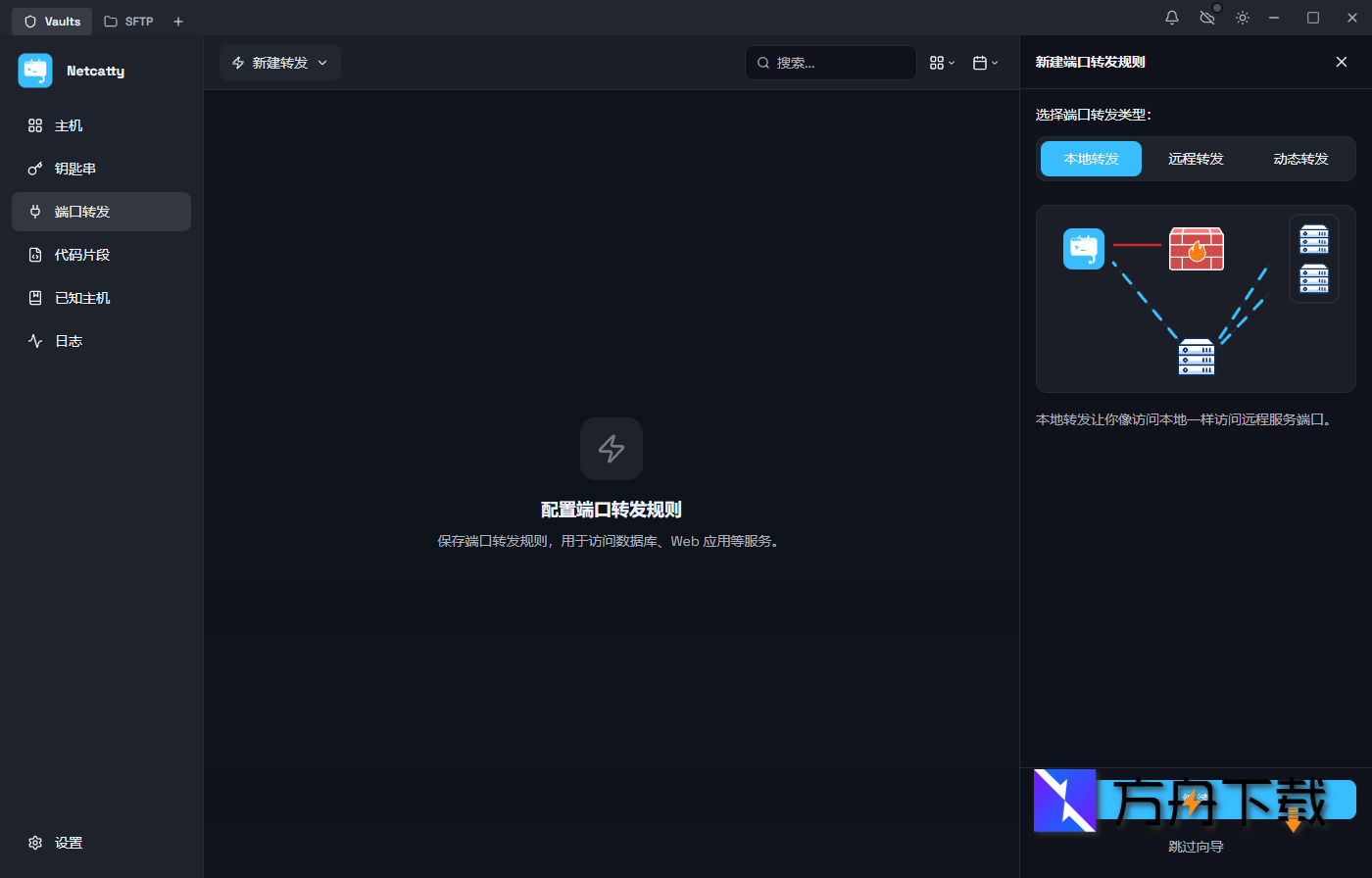
Task: Click inside the 搜索 search field
Action: 831,62
